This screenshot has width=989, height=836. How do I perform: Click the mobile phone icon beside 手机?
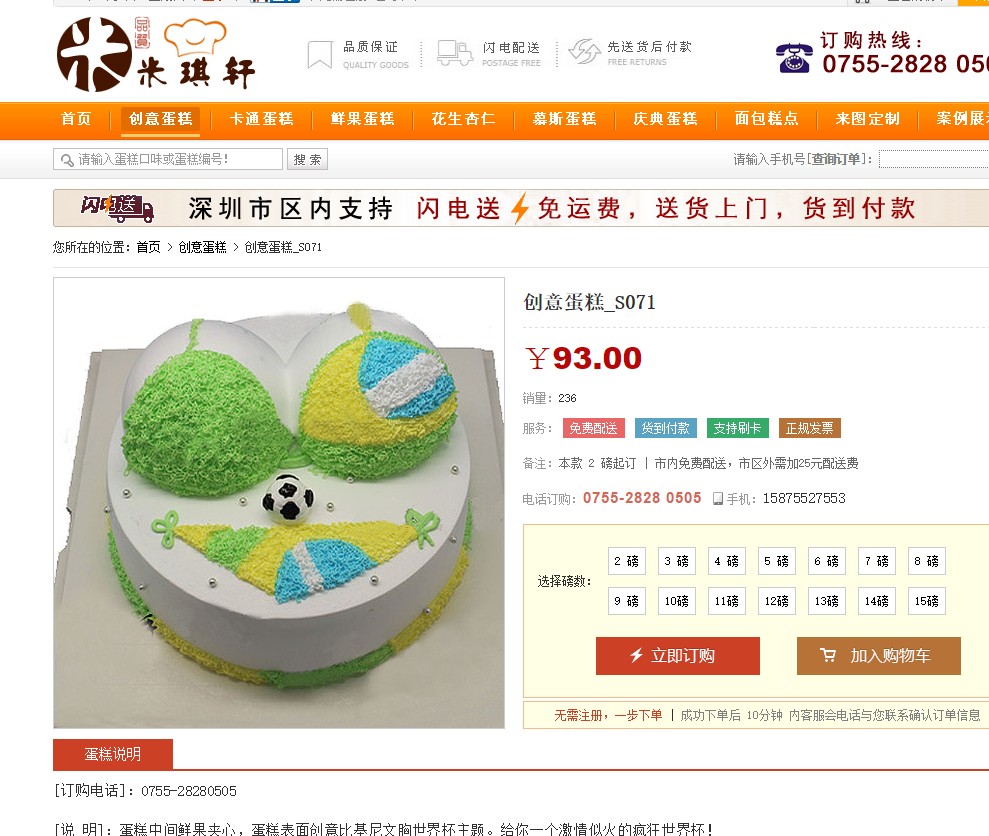[x=718, y=499]
